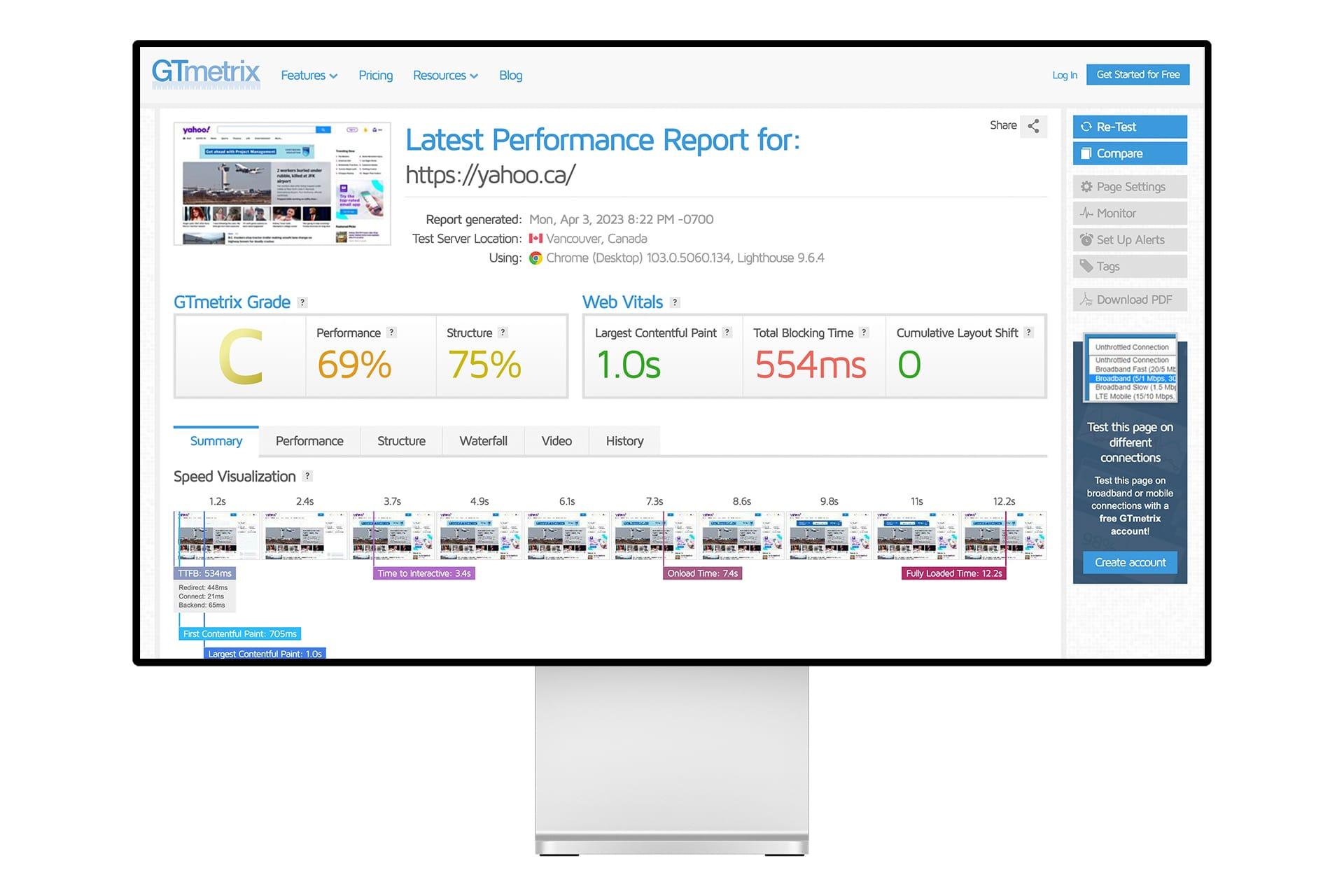Download the PDF report

tap(1130, 300)
